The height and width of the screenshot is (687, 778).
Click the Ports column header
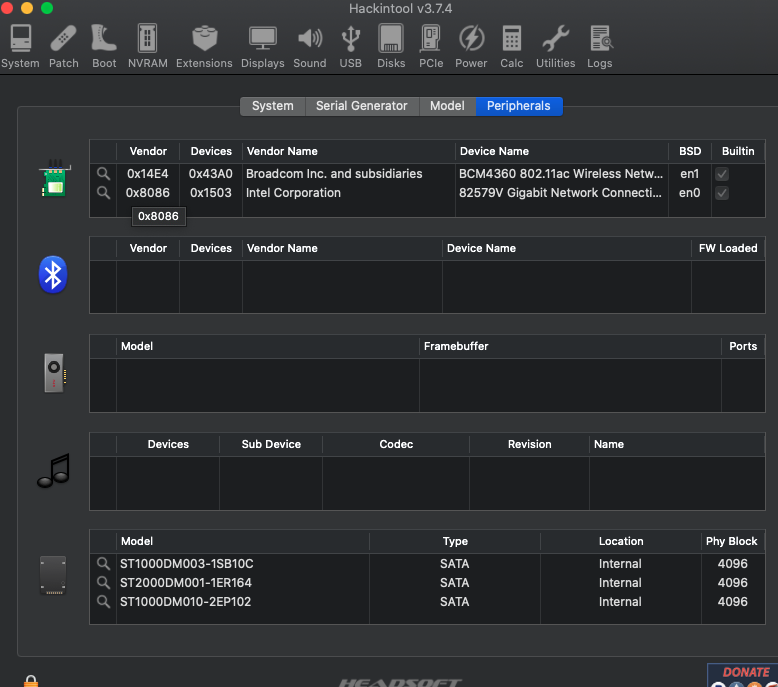click(x=743, y=346)
